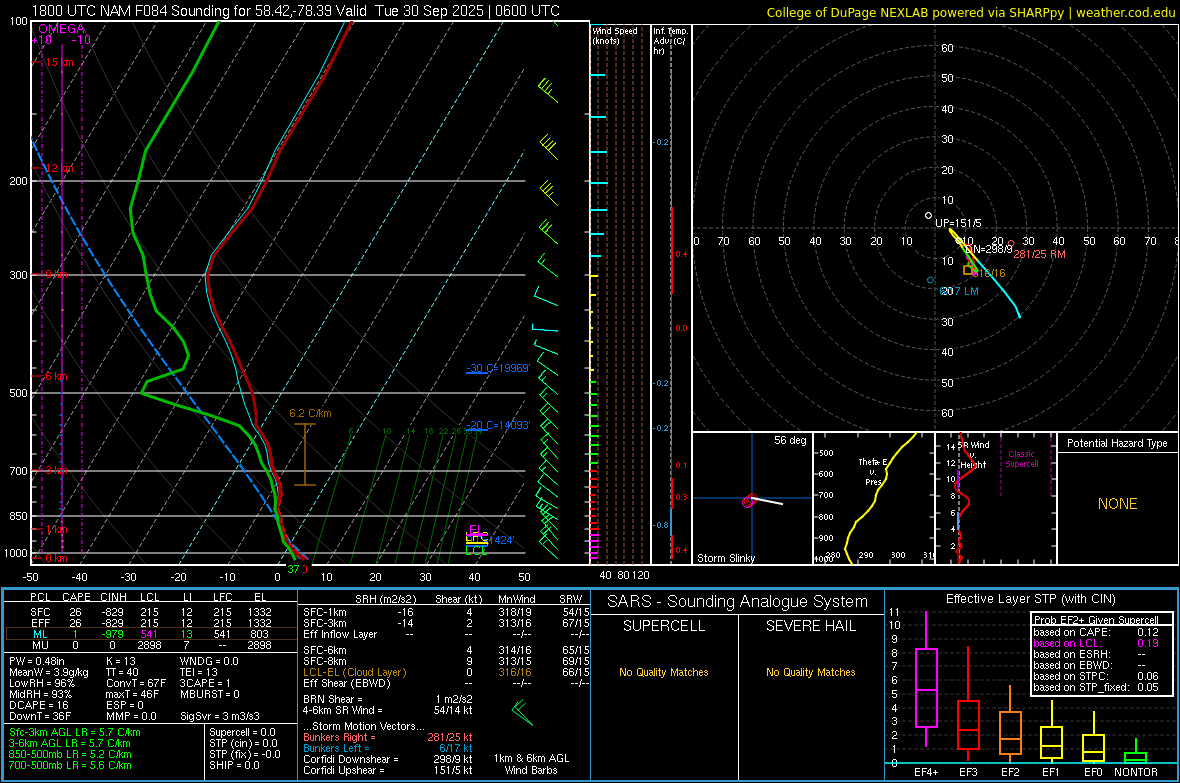Click the 'SFC-6km' shear row label
The height and width of the screenshot is (783, 1180).
point(325,650)
